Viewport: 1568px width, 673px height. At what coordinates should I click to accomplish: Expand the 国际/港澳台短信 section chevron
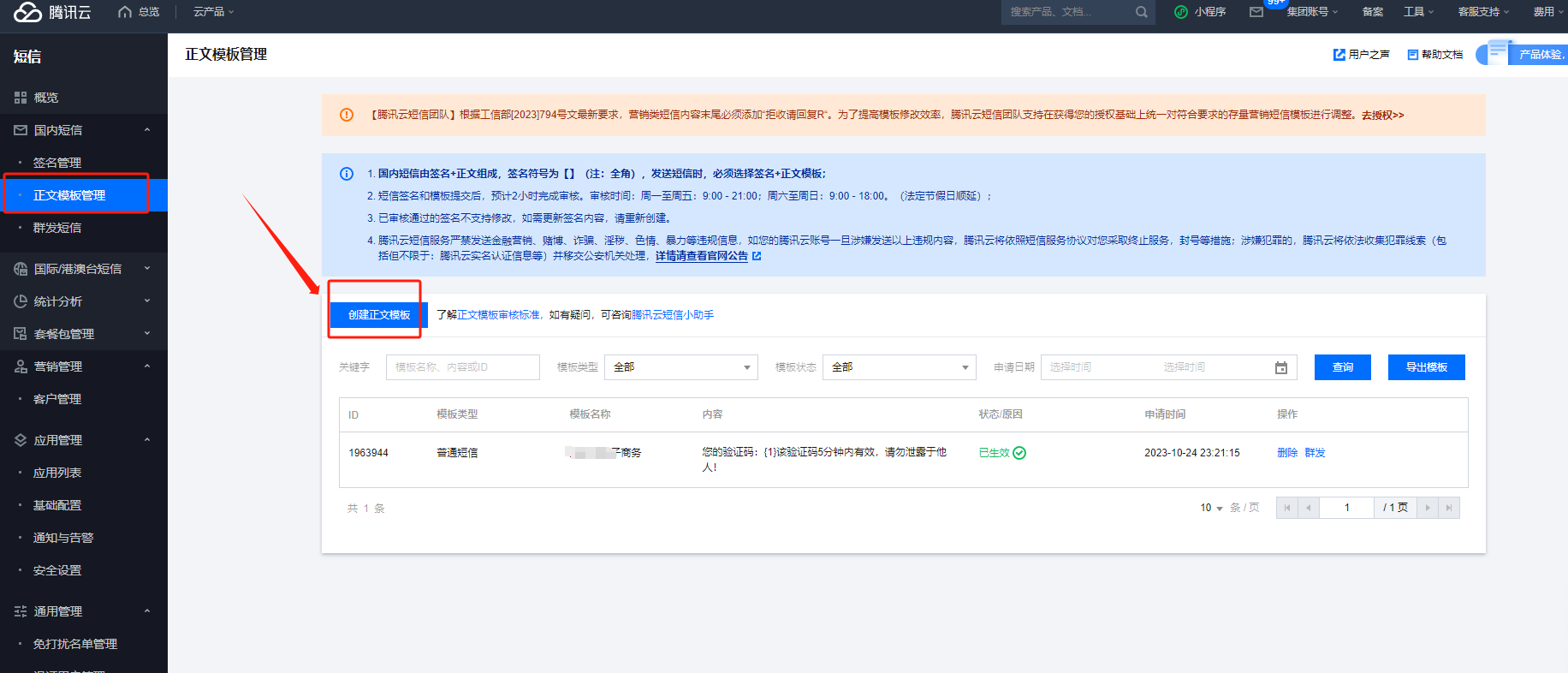pos(147,269)
